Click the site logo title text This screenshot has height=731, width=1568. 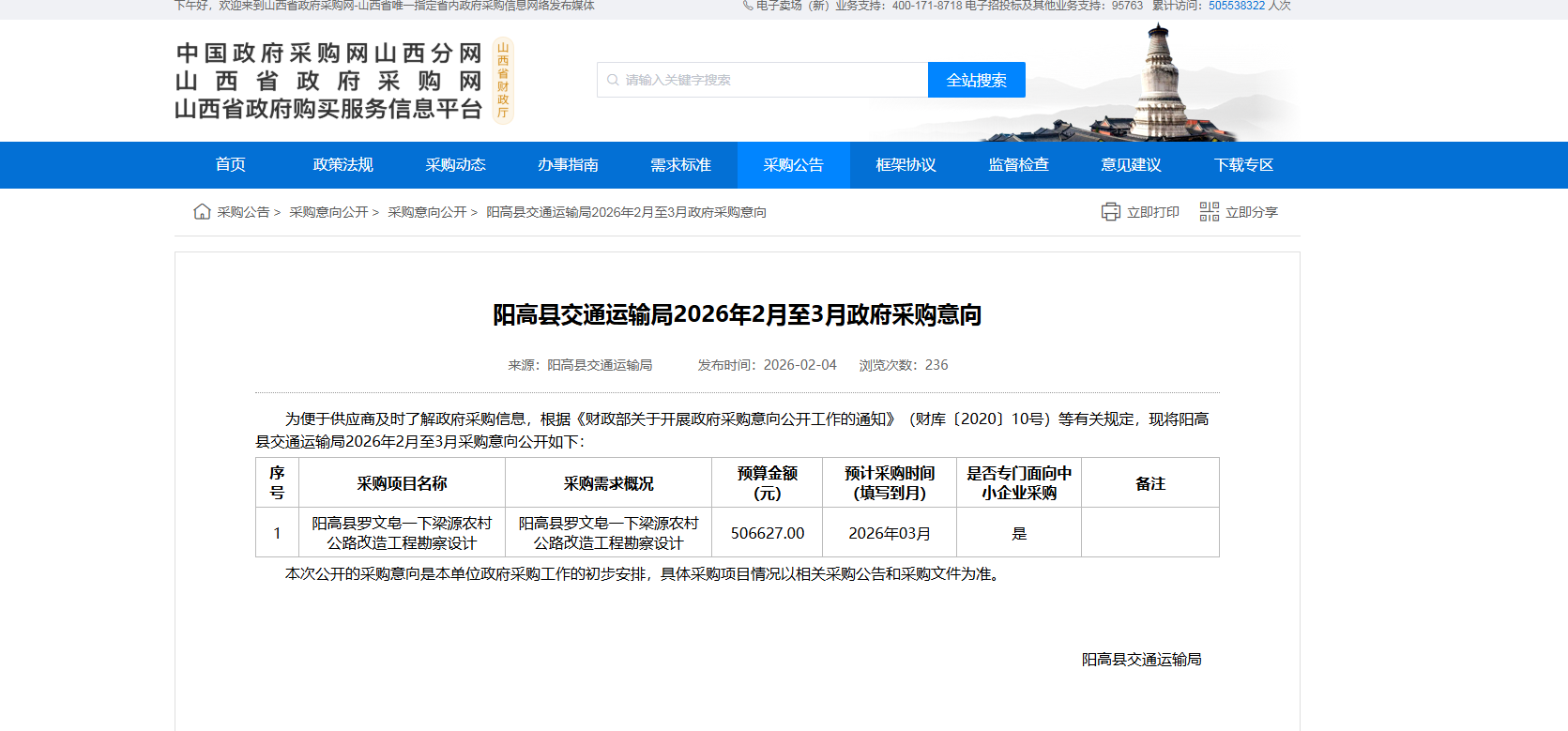[328, 81]
